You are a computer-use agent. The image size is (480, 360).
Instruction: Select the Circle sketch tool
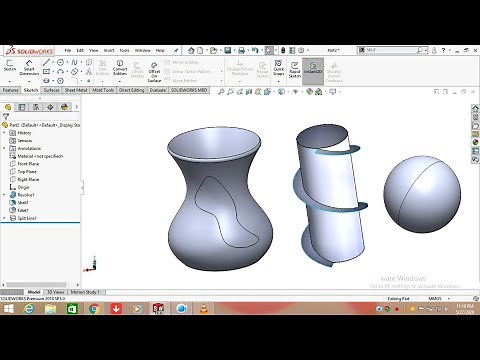(60, 62)
